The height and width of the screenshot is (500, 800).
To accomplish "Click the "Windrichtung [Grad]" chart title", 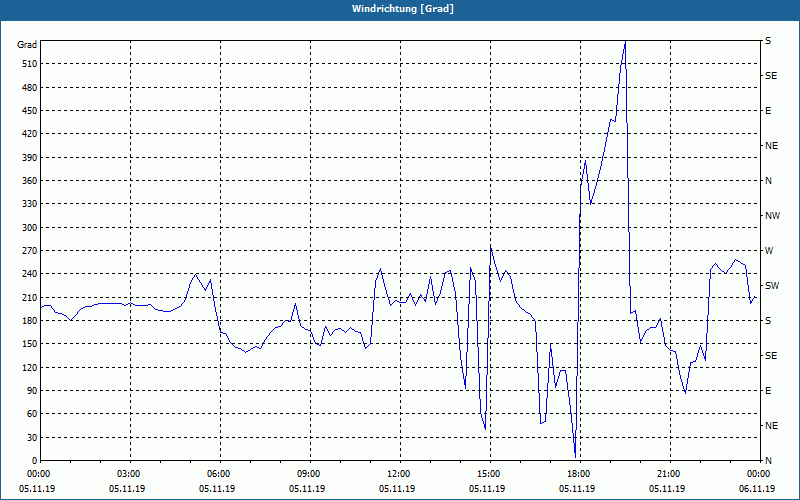I will (x=403, y=9).
